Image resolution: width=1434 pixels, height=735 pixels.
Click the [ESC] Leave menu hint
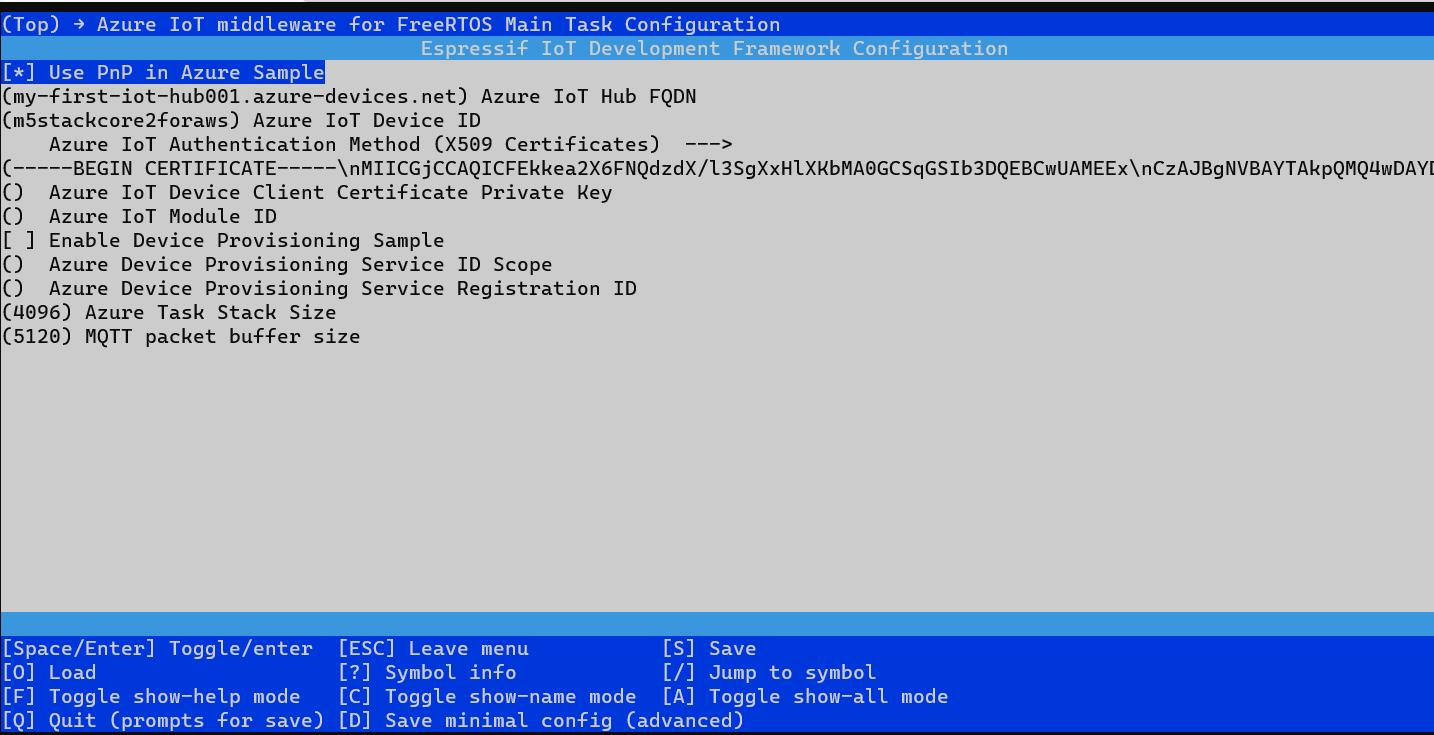433,648
